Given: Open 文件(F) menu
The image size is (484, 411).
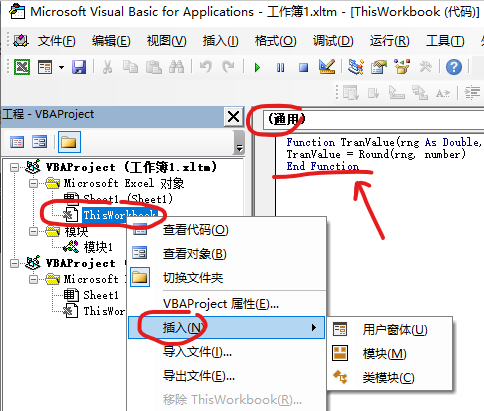Looking at the screenshot, I should tap(56, 41).
